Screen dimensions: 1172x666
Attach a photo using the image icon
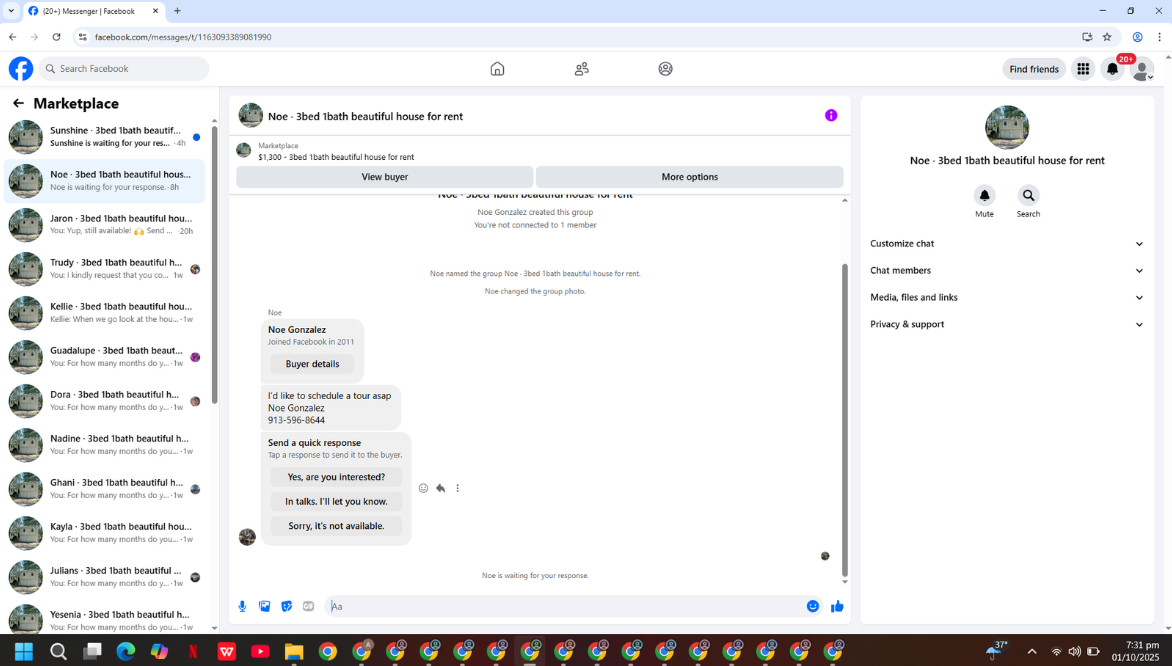tap(265, 606)
